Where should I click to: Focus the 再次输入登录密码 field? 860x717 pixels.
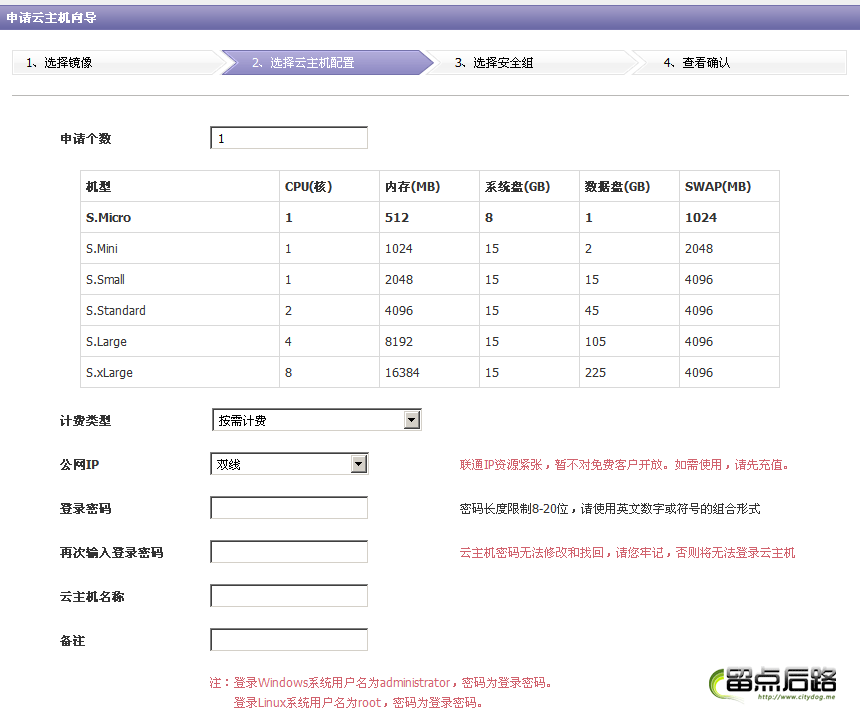click(289, 552)
